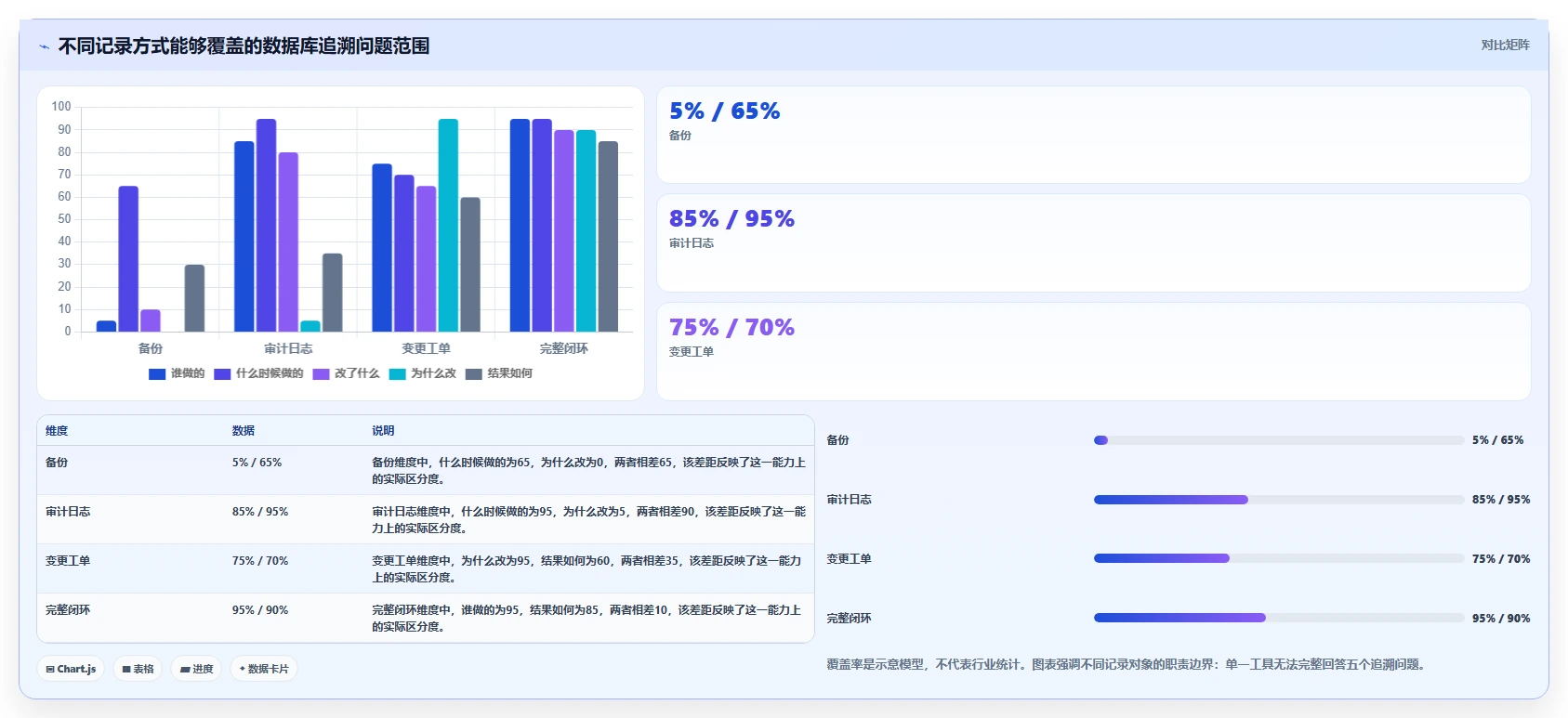Click the 100 y-axis tick label
This screenshot has height=718, width=1568.
point(61,107)
